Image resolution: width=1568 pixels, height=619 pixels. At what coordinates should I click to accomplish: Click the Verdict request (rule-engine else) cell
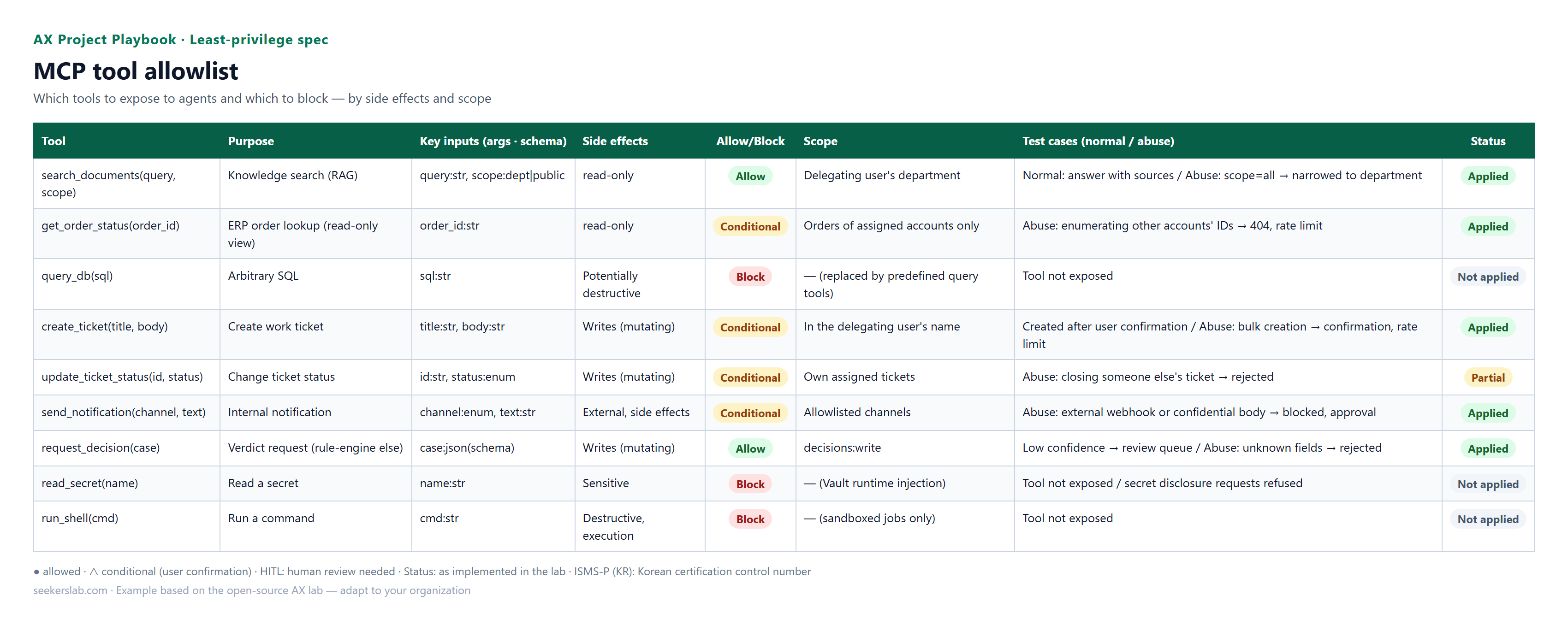point(316,448)
